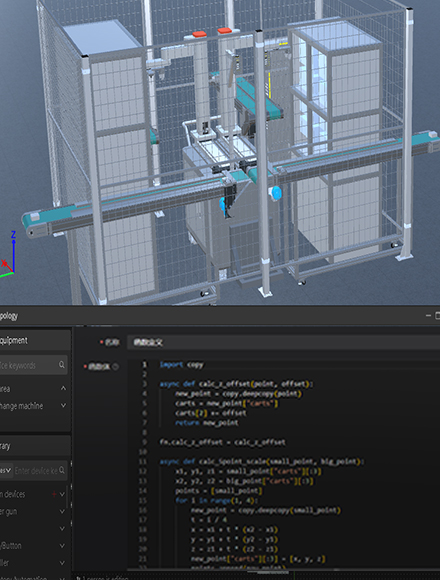440x580 pixels.
Task: Collapse the 'area' section chevron
Action: tap(63, 388)
